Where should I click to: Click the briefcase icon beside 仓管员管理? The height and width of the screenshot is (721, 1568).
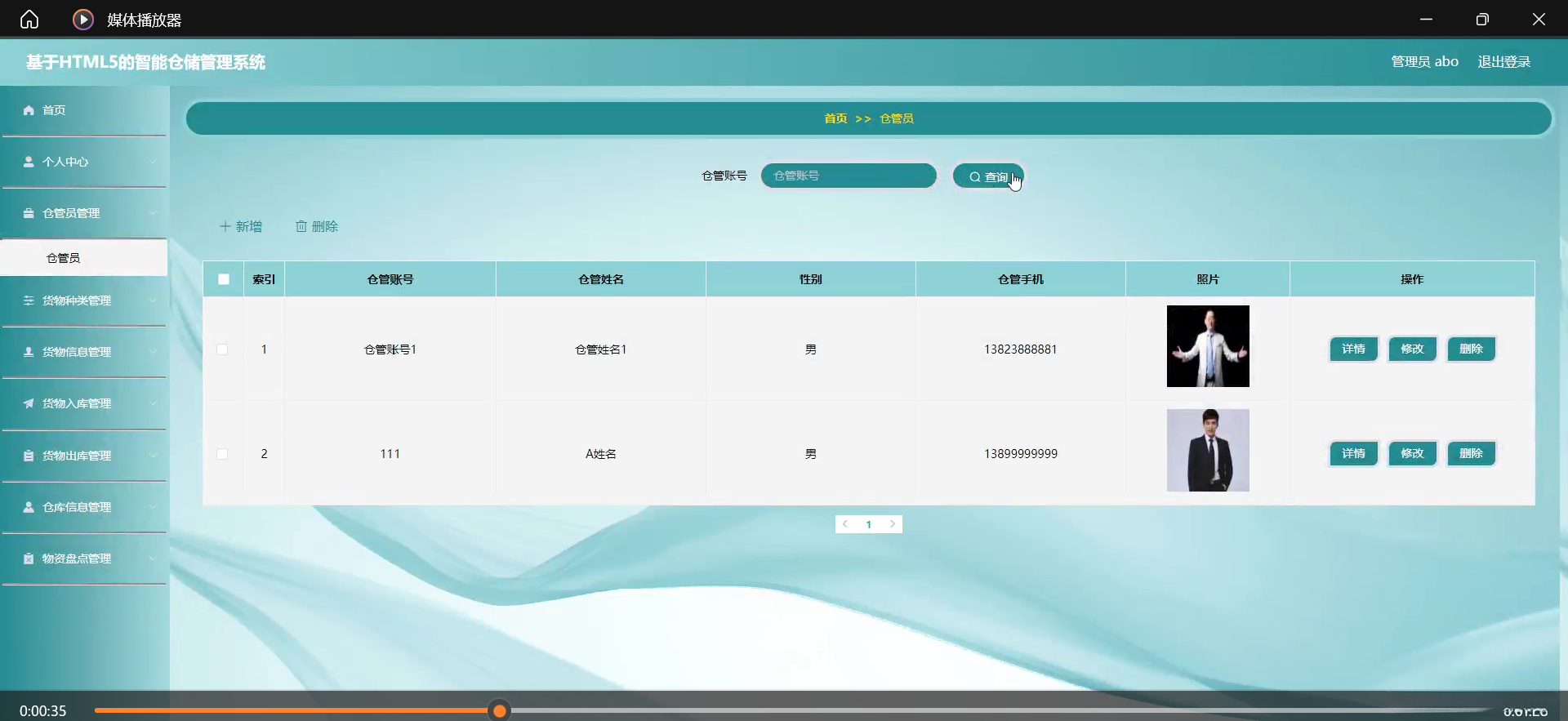[29, 213]
